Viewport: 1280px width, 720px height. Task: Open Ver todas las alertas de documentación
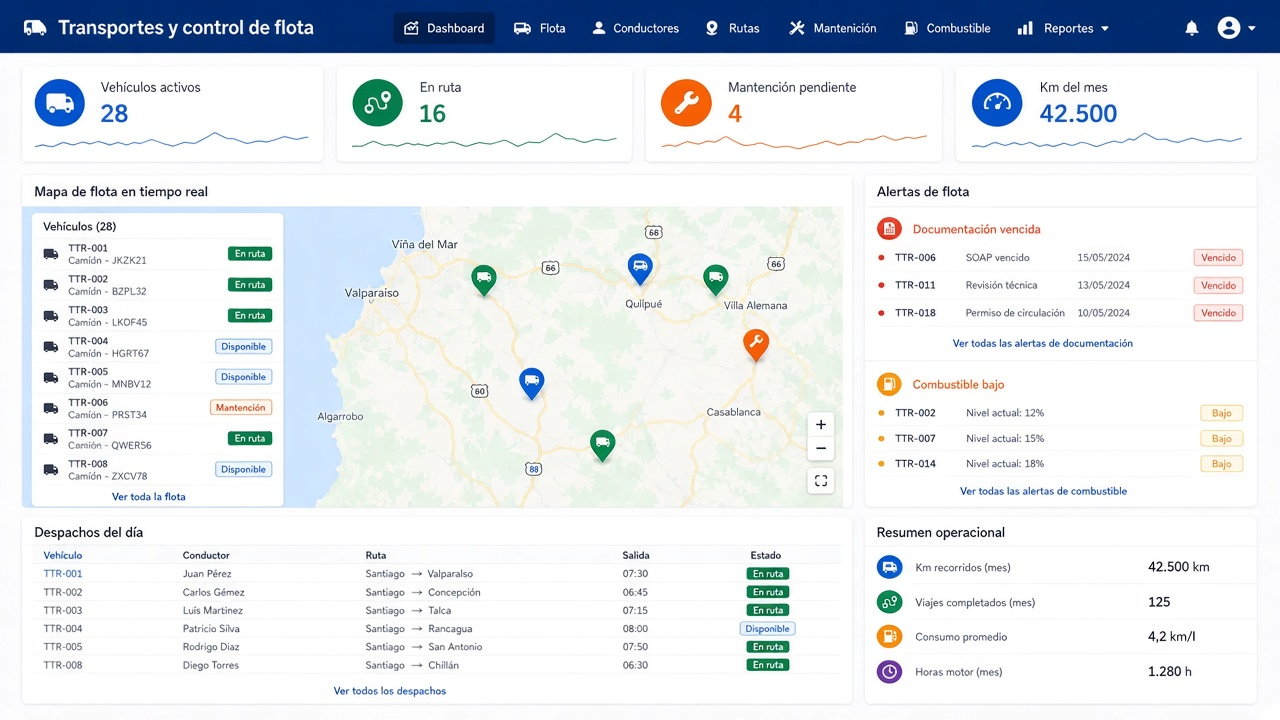point(1043,343)
